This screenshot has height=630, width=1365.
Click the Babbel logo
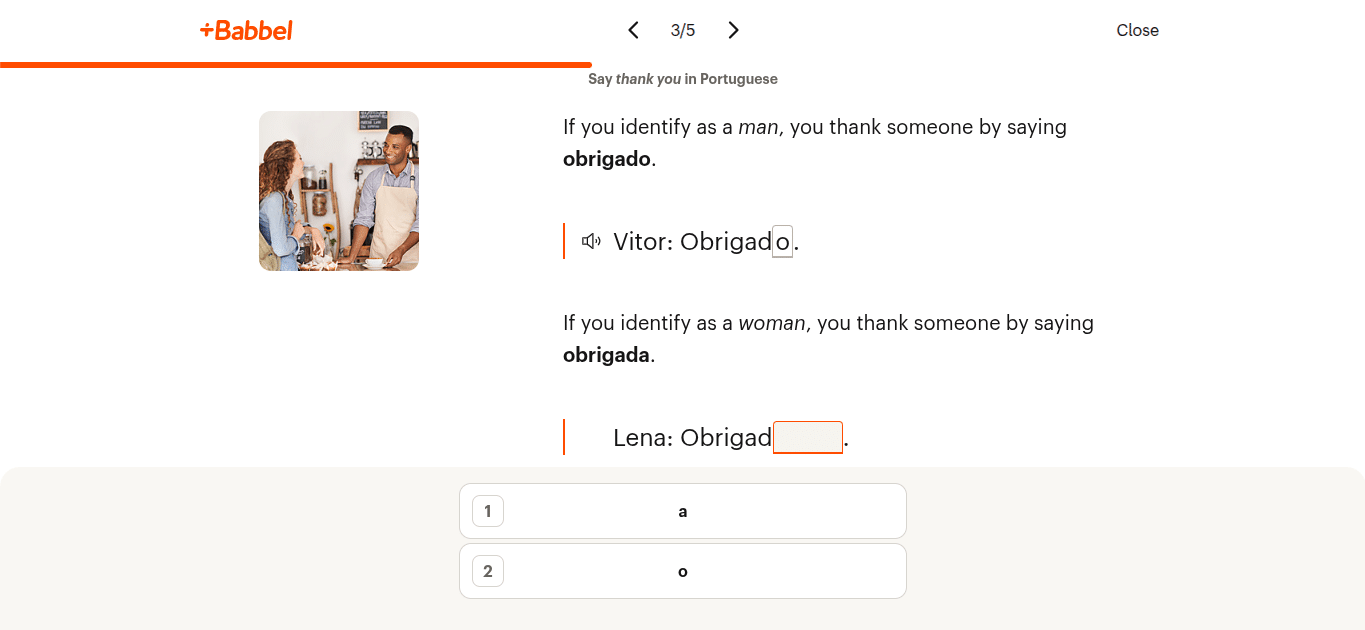tap(245, 30)
